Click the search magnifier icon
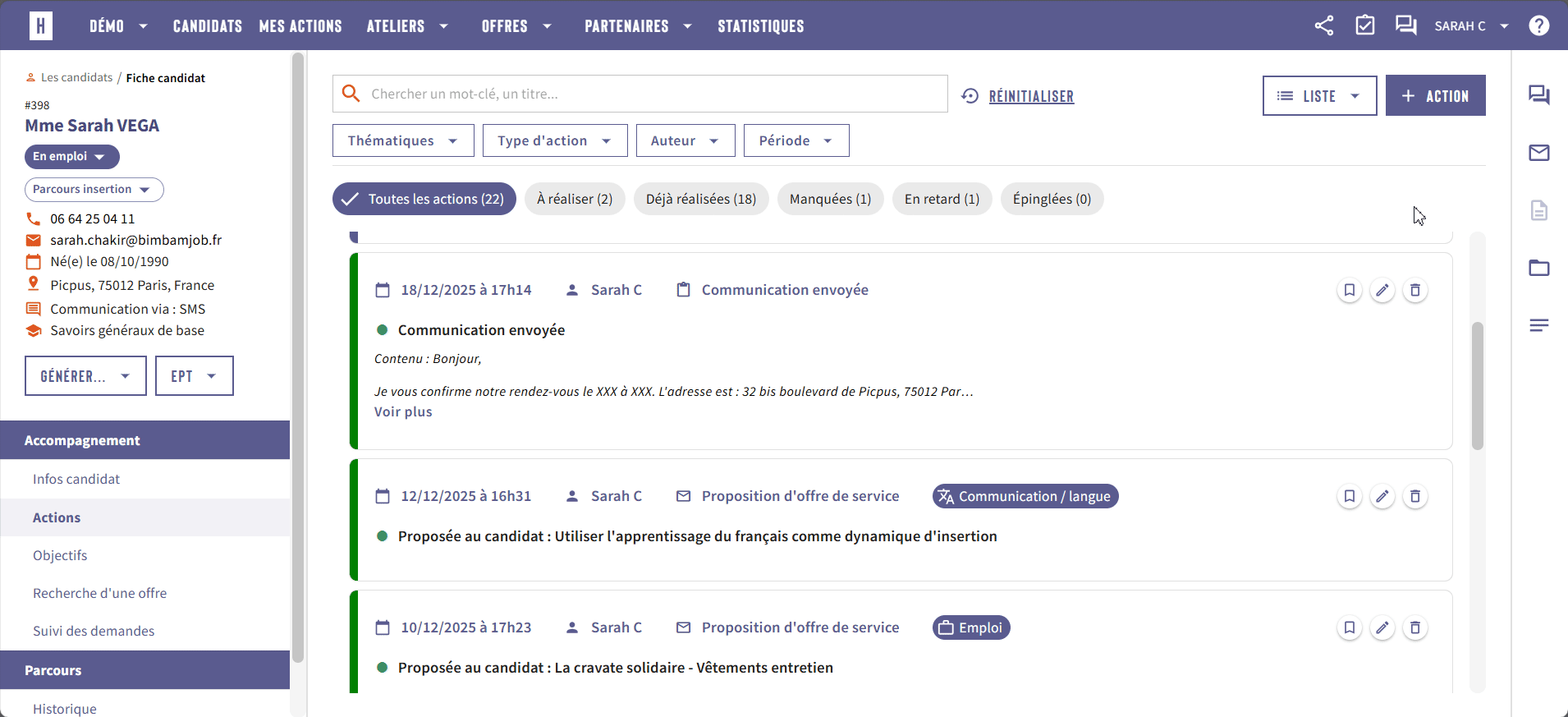The image size is (1568, 717). click(351, 94)
